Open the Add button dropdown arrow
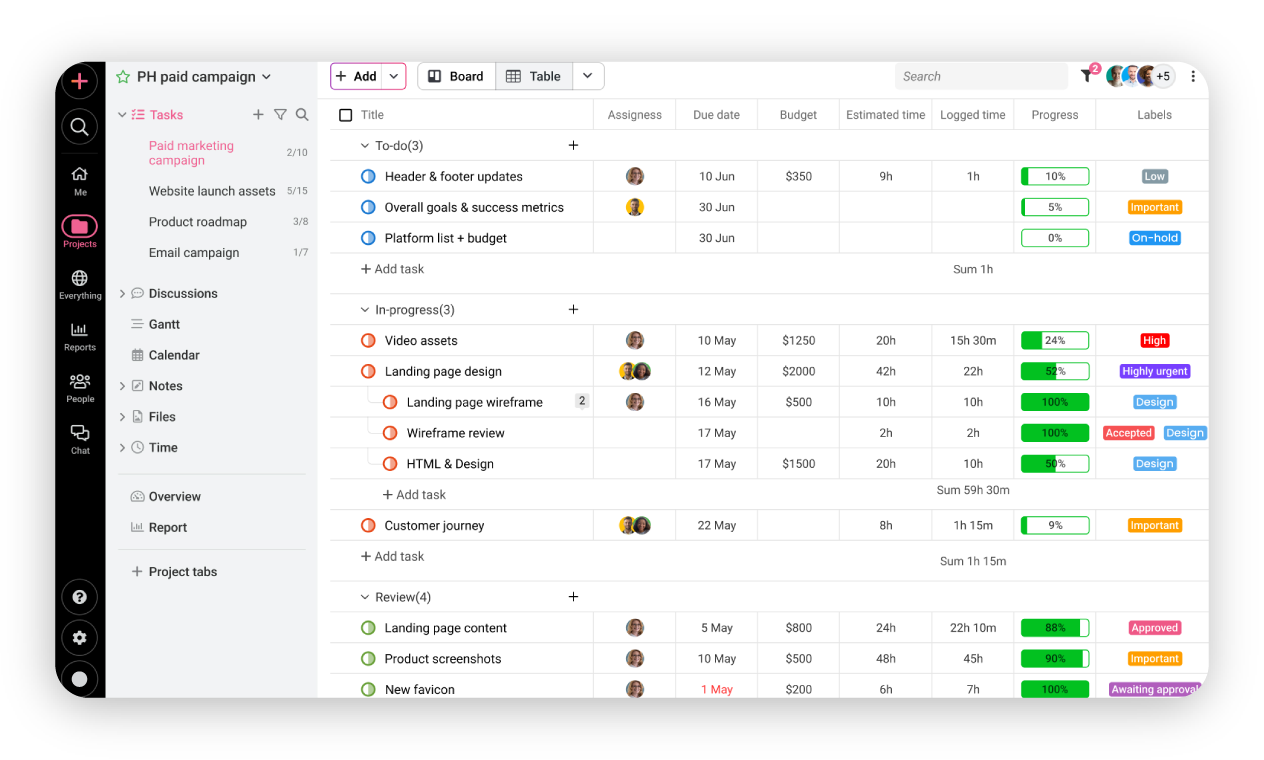Image resolution: width=1264 pixels, height=760 pixels. 393,75
